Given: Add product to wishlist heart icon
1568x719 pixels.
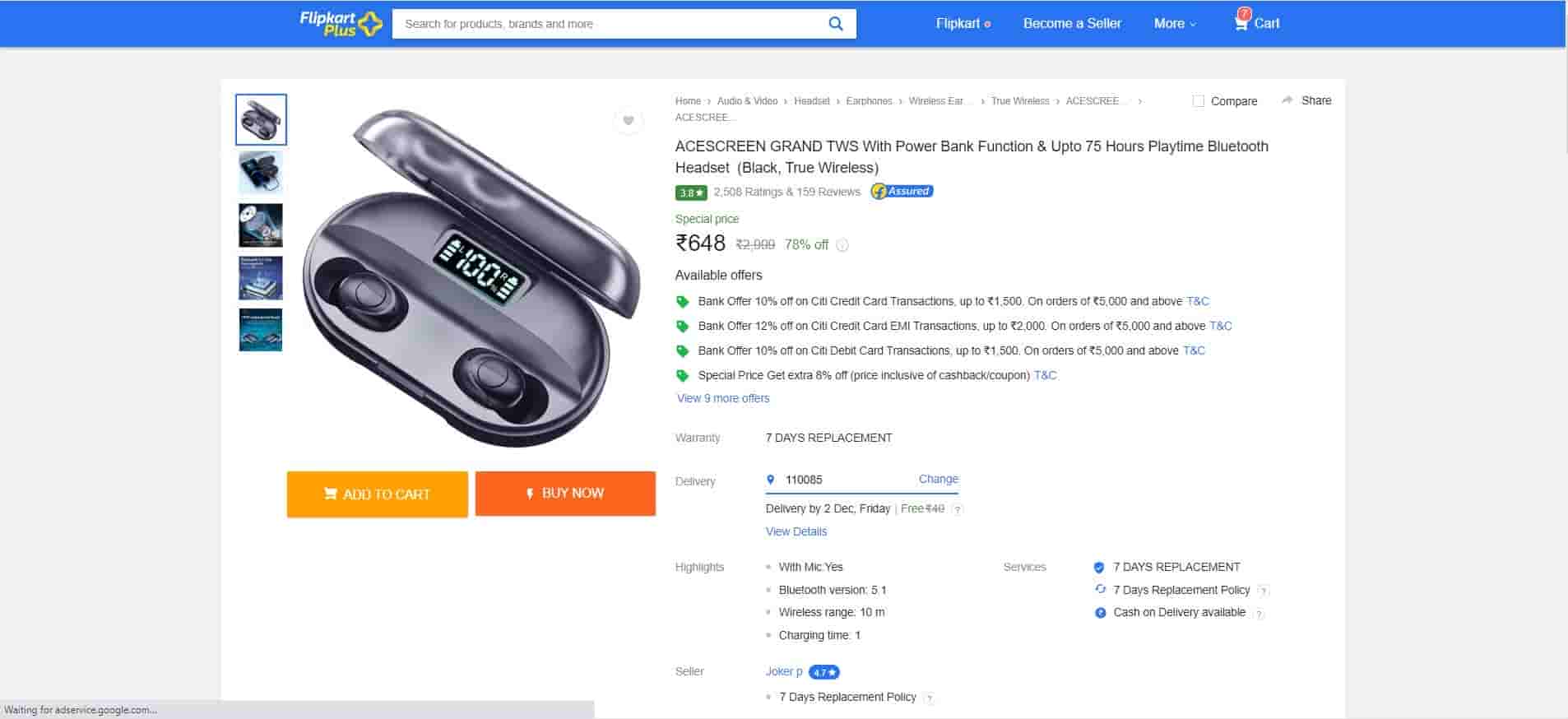Looking at the screenshot, I should click(x=628, y=121).
